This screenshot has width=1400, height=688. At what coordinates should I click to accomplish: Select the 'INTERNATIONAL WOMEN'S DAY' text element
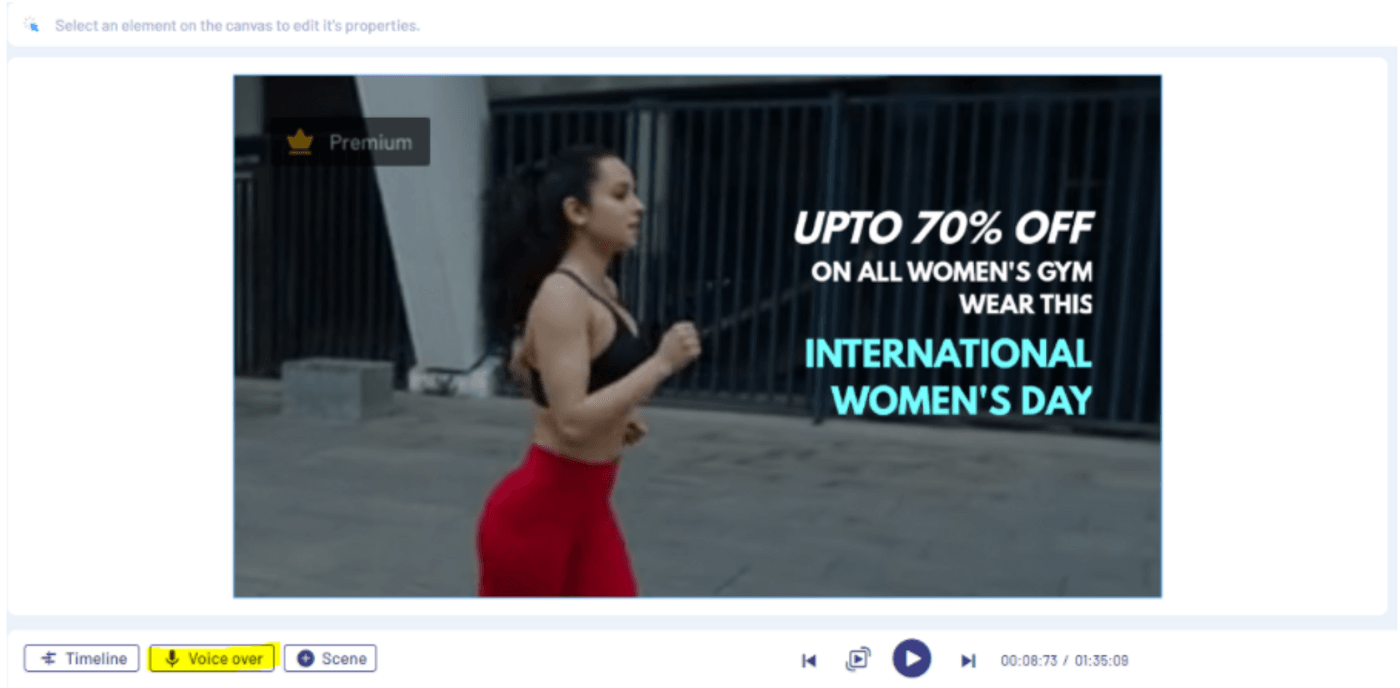[x=945, y=377]
